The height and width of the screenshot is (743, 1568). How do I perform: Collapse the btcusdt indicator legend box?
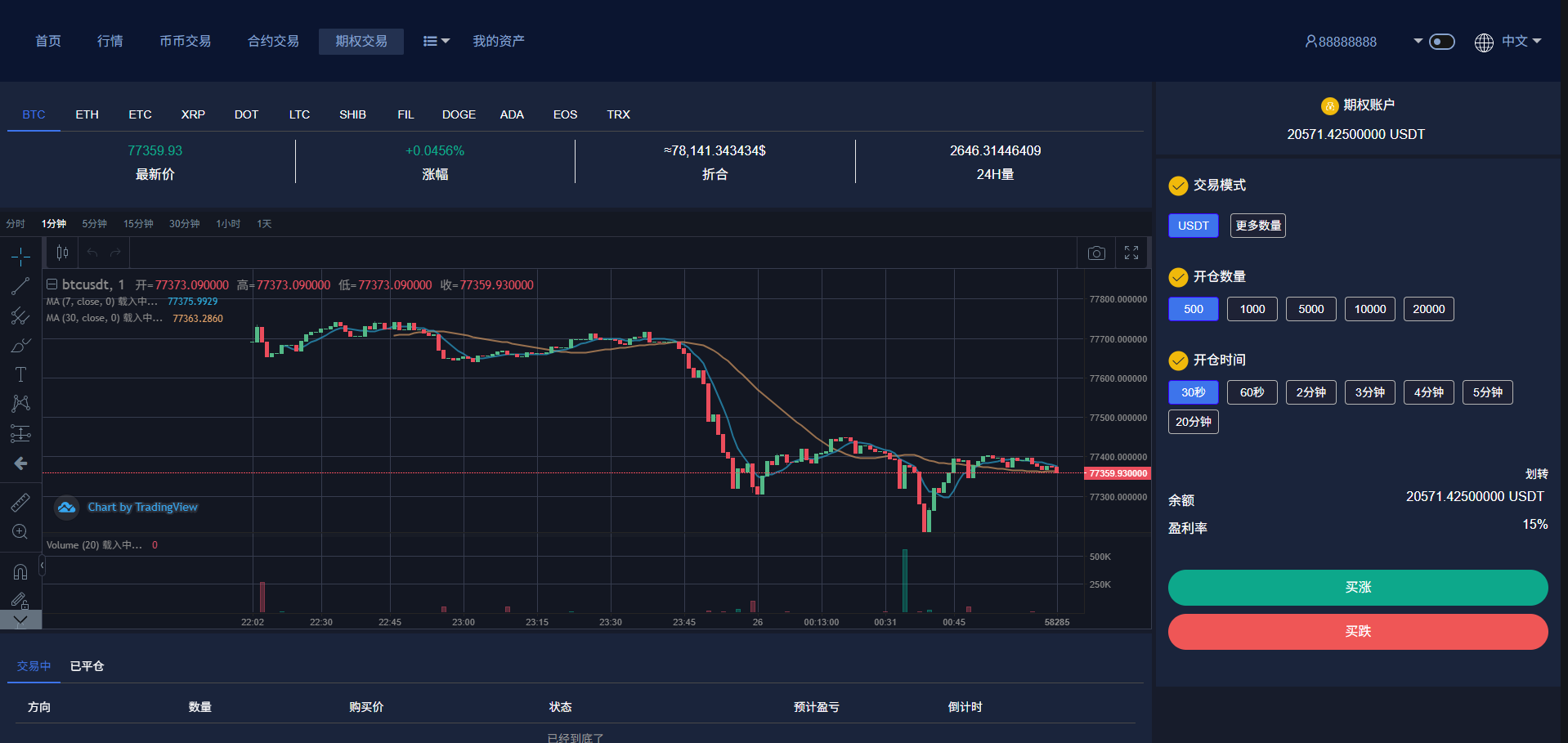click(52, 284)
